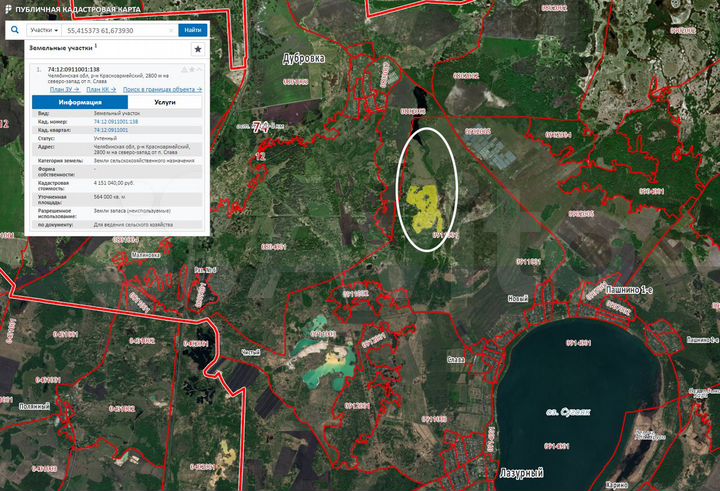
Task: Open the Участки search type dropdown
Action: (x=43, y=30)
